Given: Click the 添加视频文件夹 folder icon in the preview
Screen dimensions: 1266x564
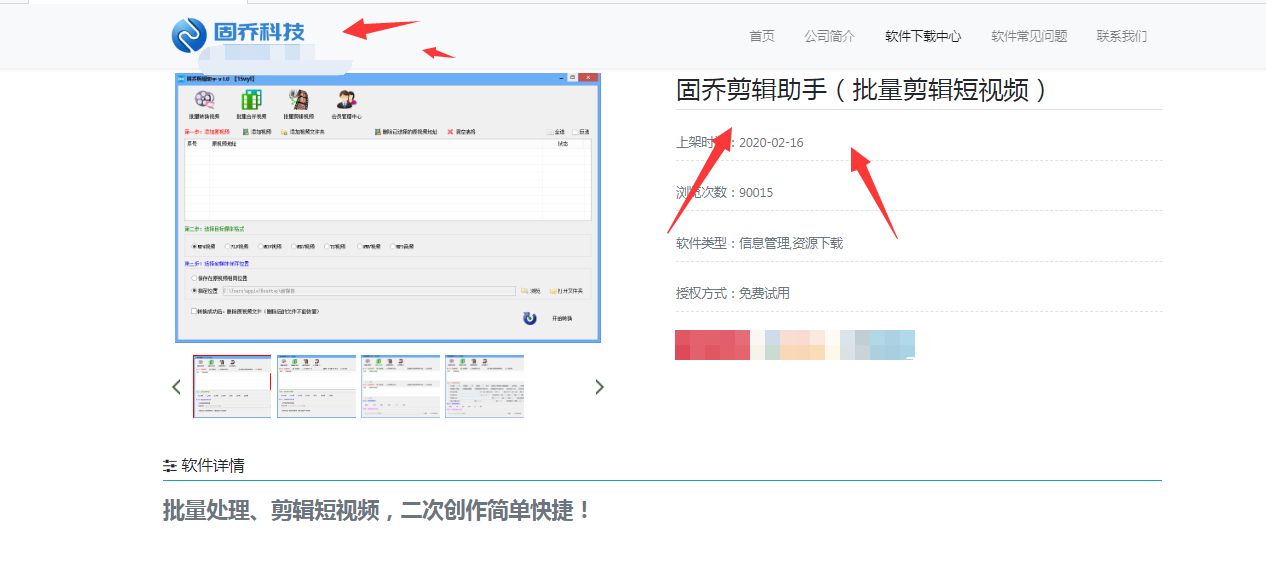Looking at the screenshot, I should pyautogui.click(x=284, y=132).
